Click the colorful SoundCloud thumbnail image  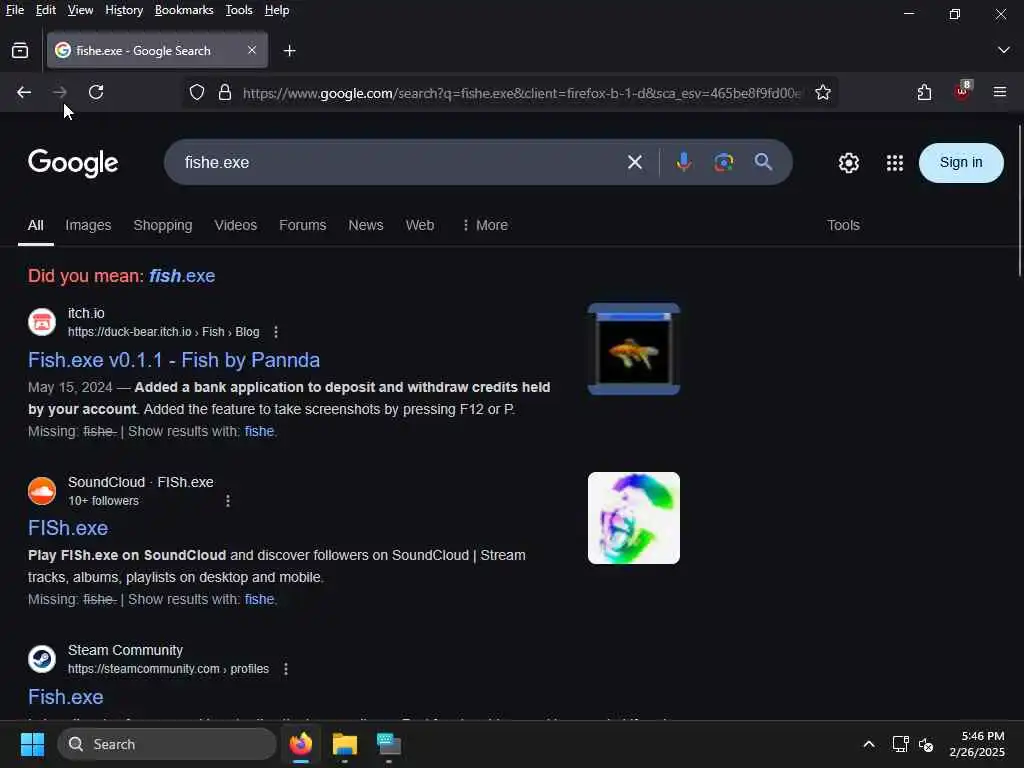633,518
